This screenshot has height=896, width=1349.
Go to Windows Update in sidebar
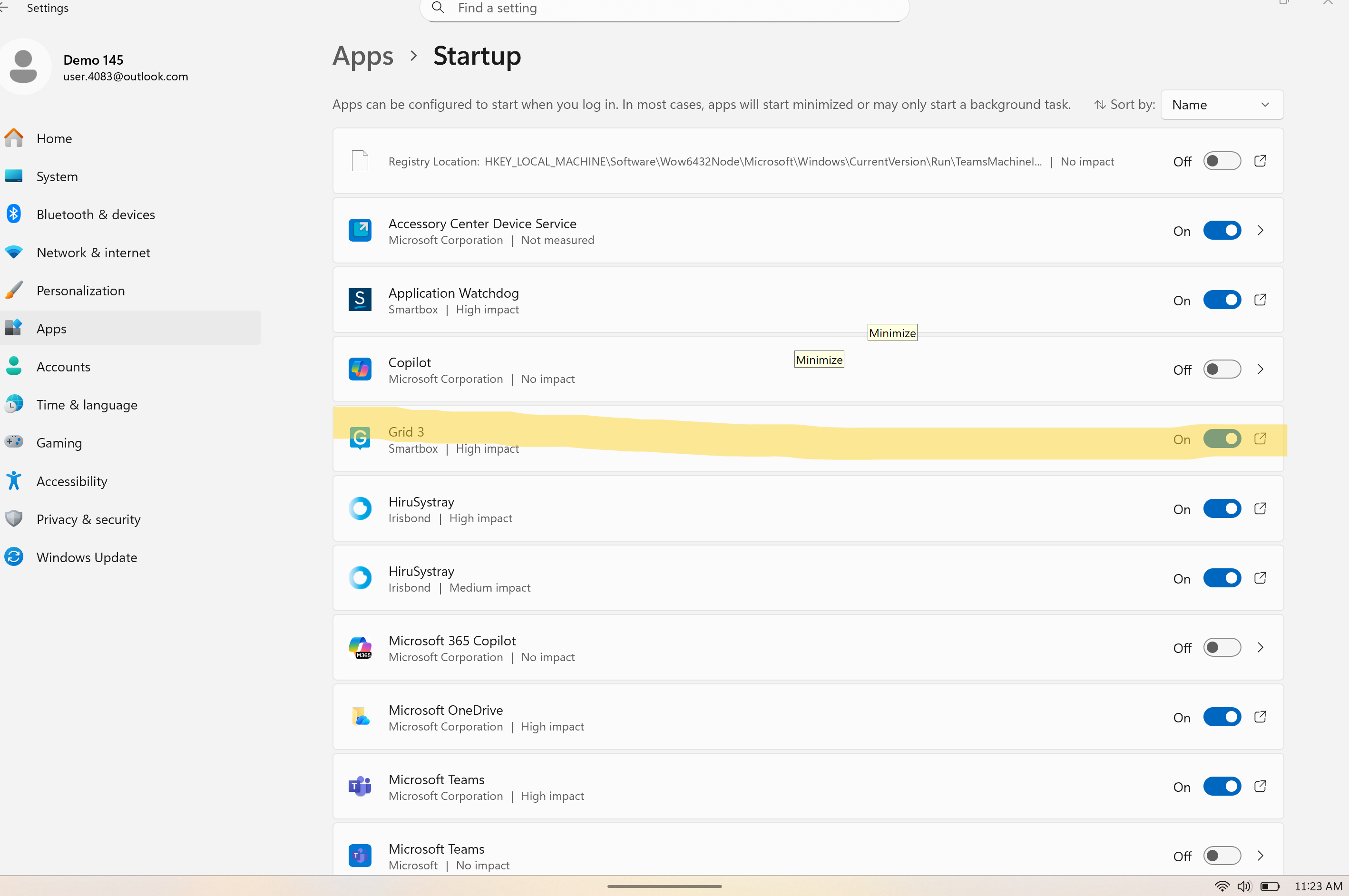86,557
